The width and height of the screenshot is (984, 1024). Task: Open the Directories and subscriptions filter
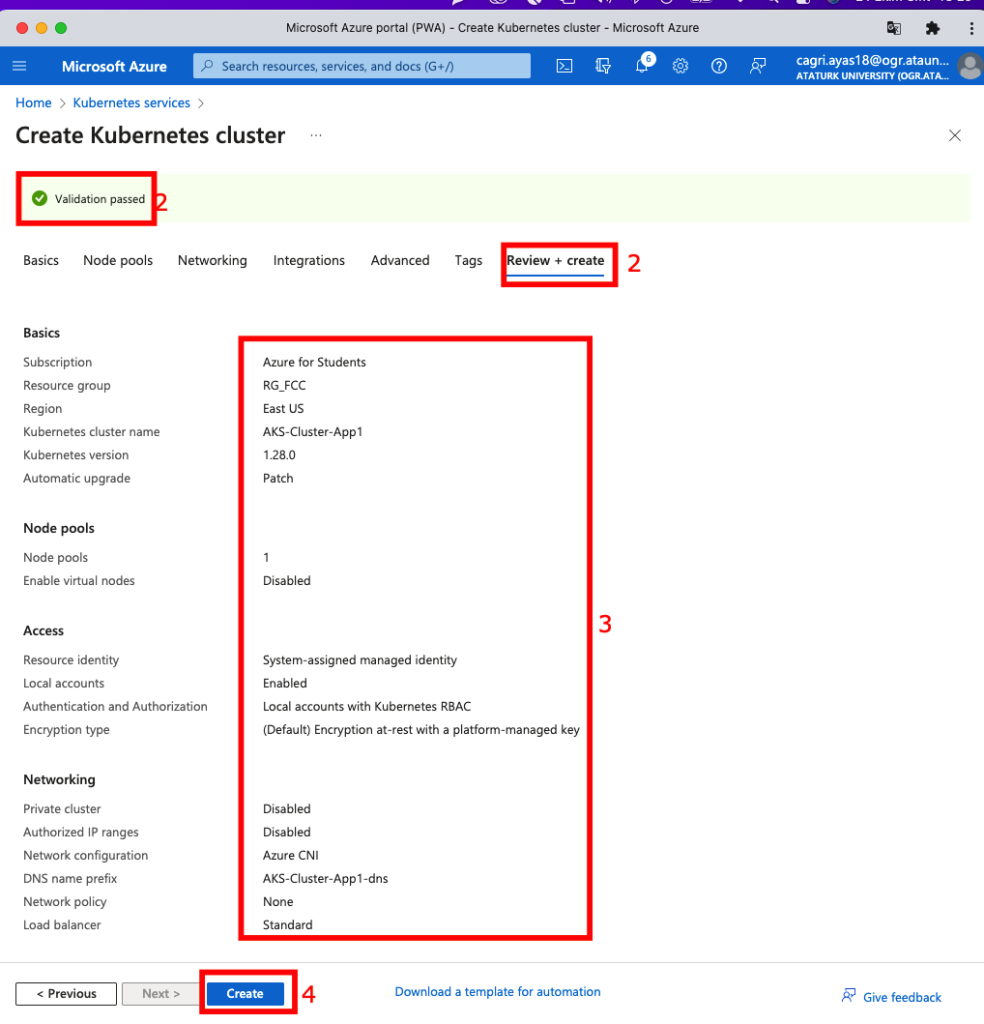[603, 66]
